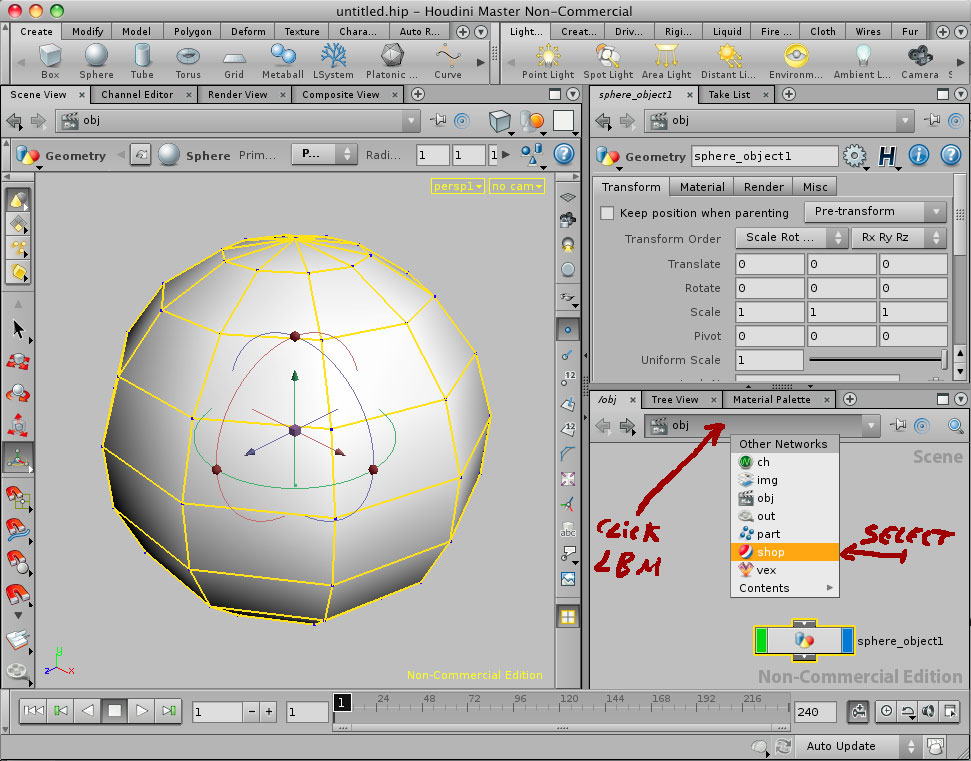
Task: Open the Render flipbook reel tool
Action: [x=17, y=672]
